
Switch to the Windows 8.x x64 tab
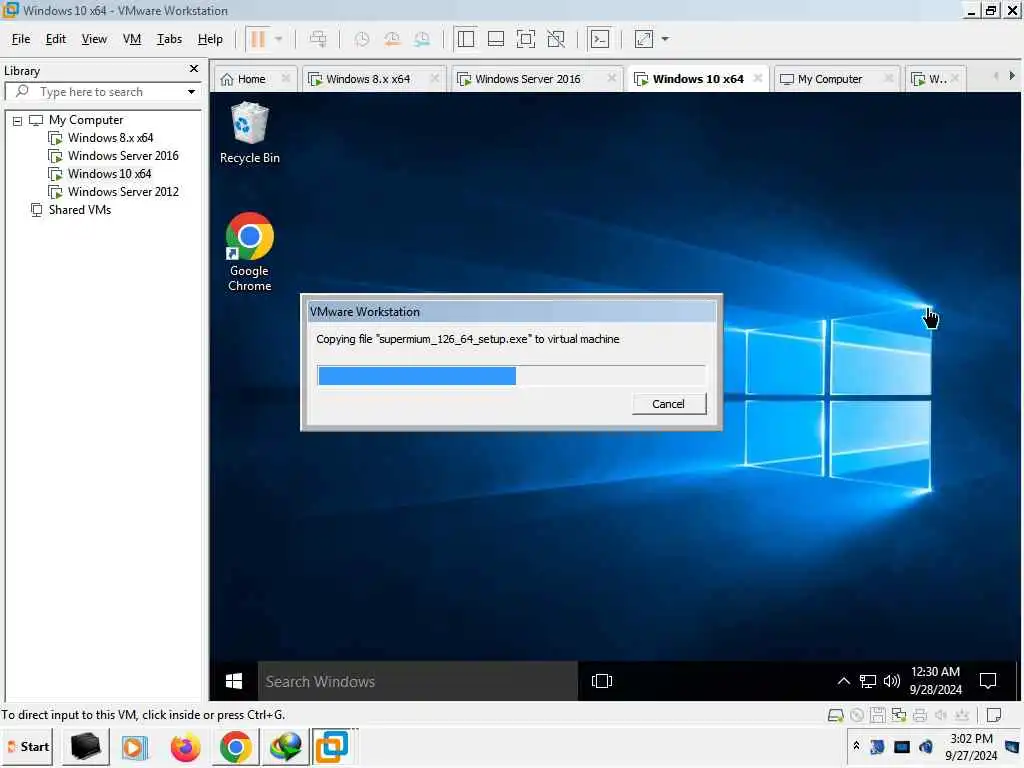click(x=368, y=79)
